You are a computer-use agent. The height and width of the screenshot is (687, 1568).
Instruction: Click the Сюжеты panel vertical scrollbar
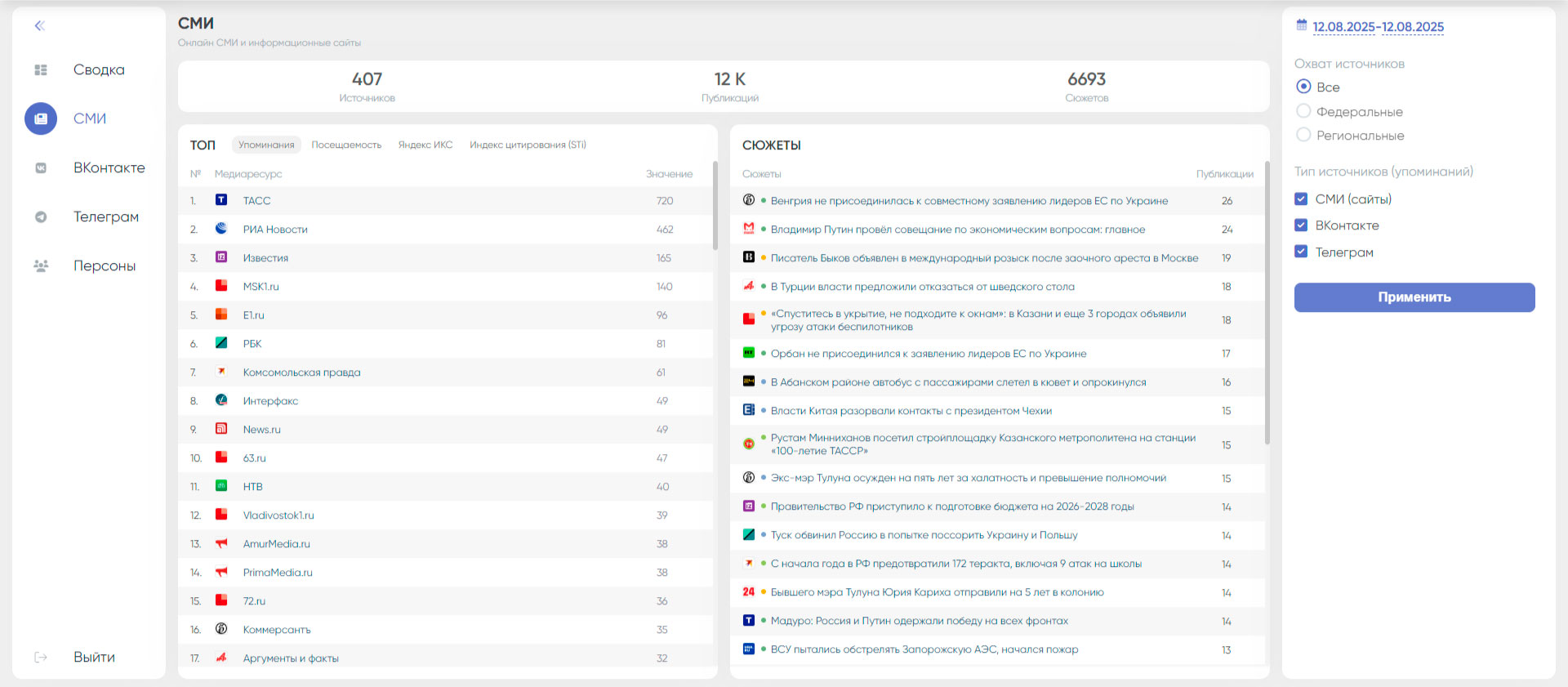tap(1267, 302)
